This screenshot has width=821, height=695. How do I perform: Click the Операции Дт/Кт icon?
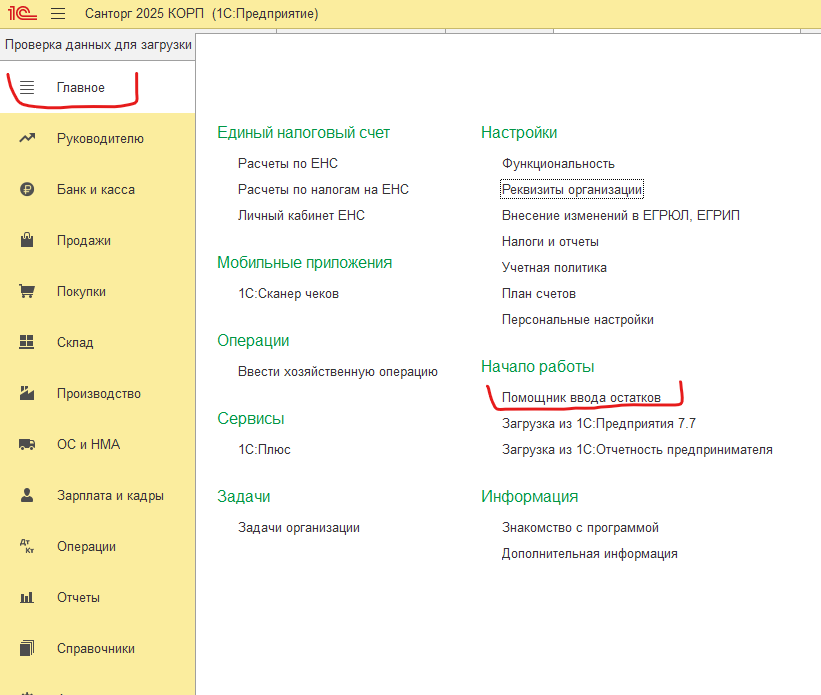(x=27, y=547)
